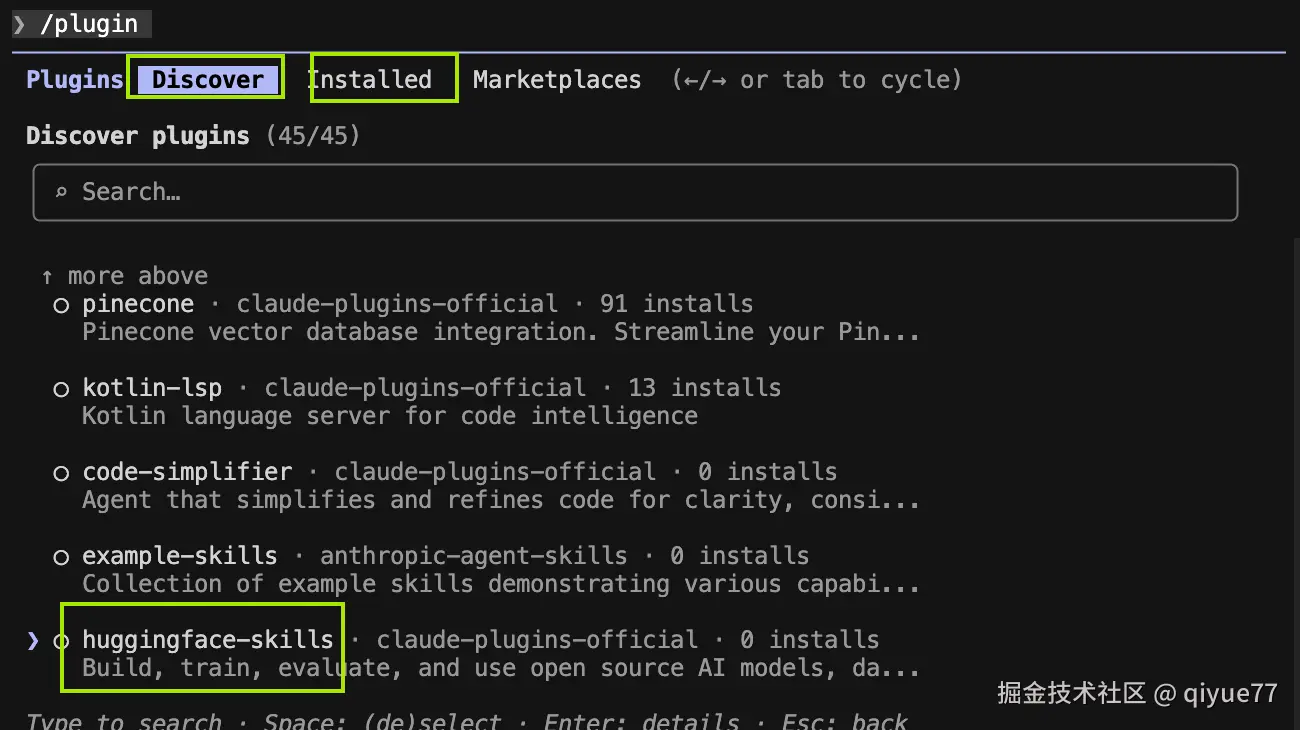Open the pinecone plugin name

(x=138, y=304)
